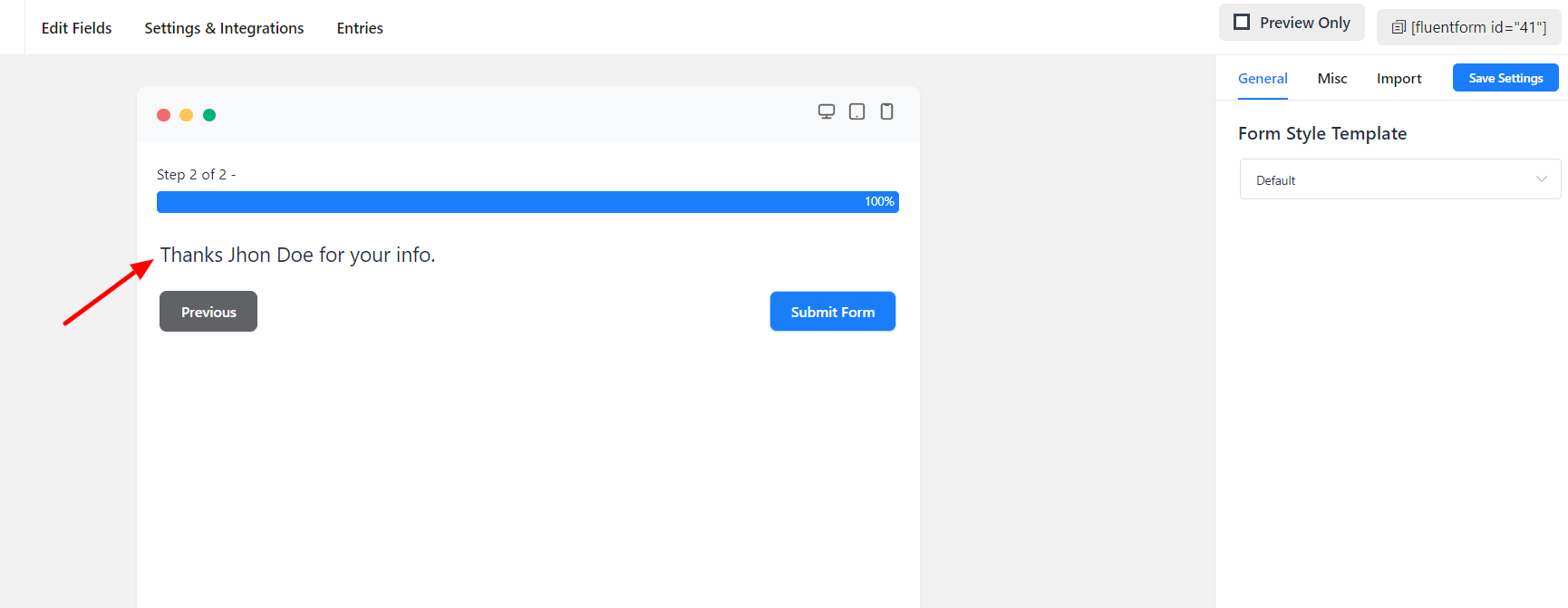Click the 100% blue progress bar
Screen dimensions: 1568x608
point(528,202)
